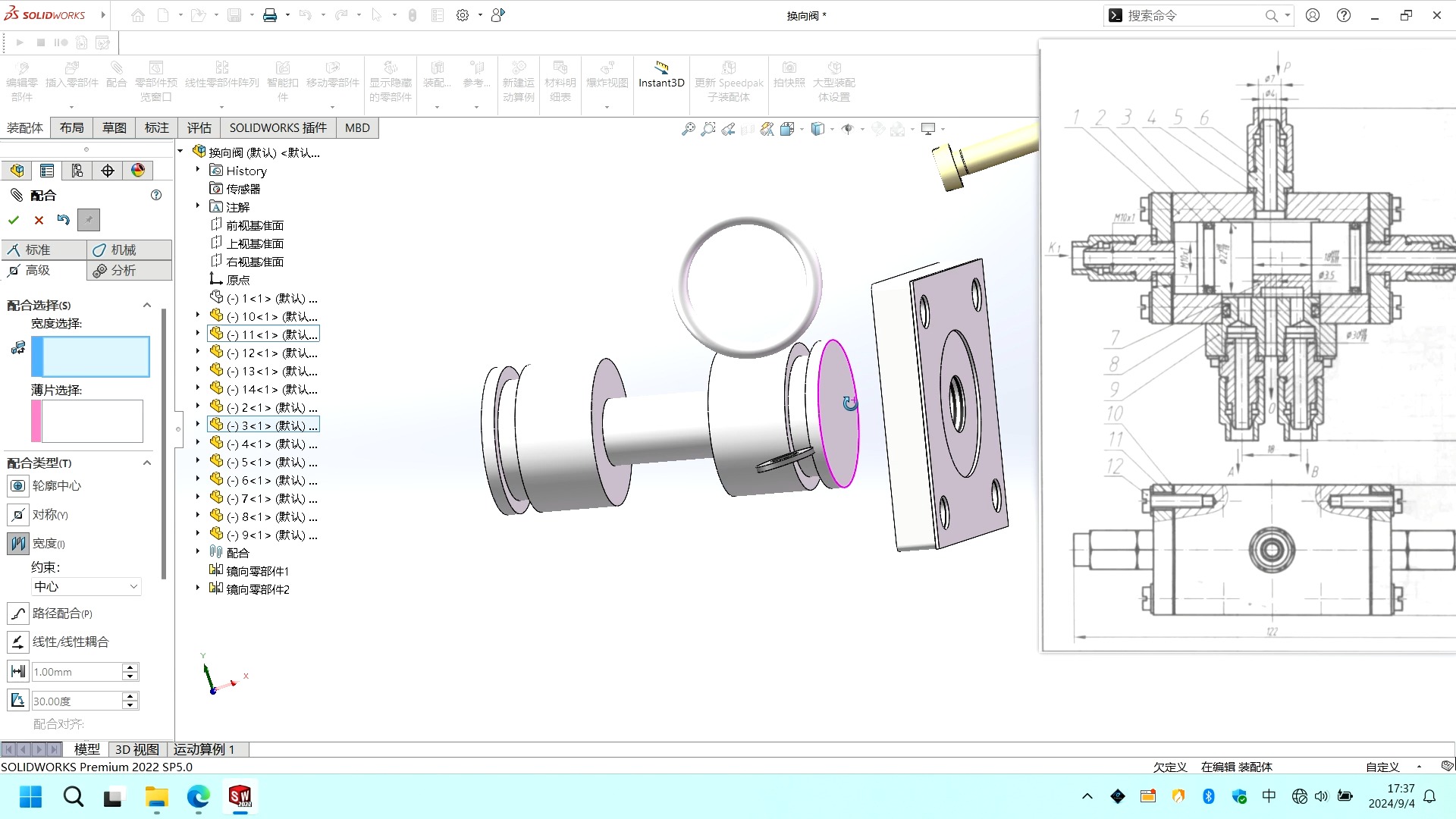Click the 高级 mate options button
The height and width of the screenshot is (819, 1456).
coord(41,269)
